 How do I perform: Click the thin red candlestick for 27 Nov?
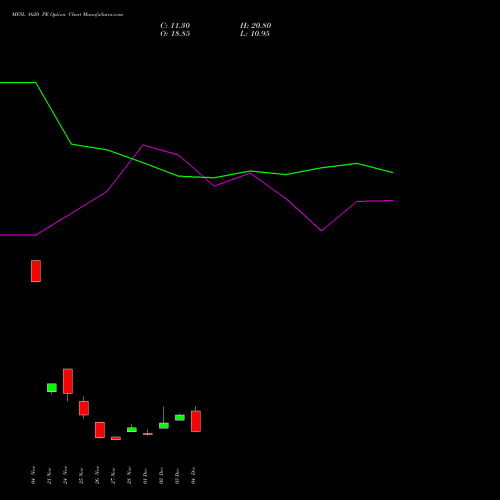(116, 438)
